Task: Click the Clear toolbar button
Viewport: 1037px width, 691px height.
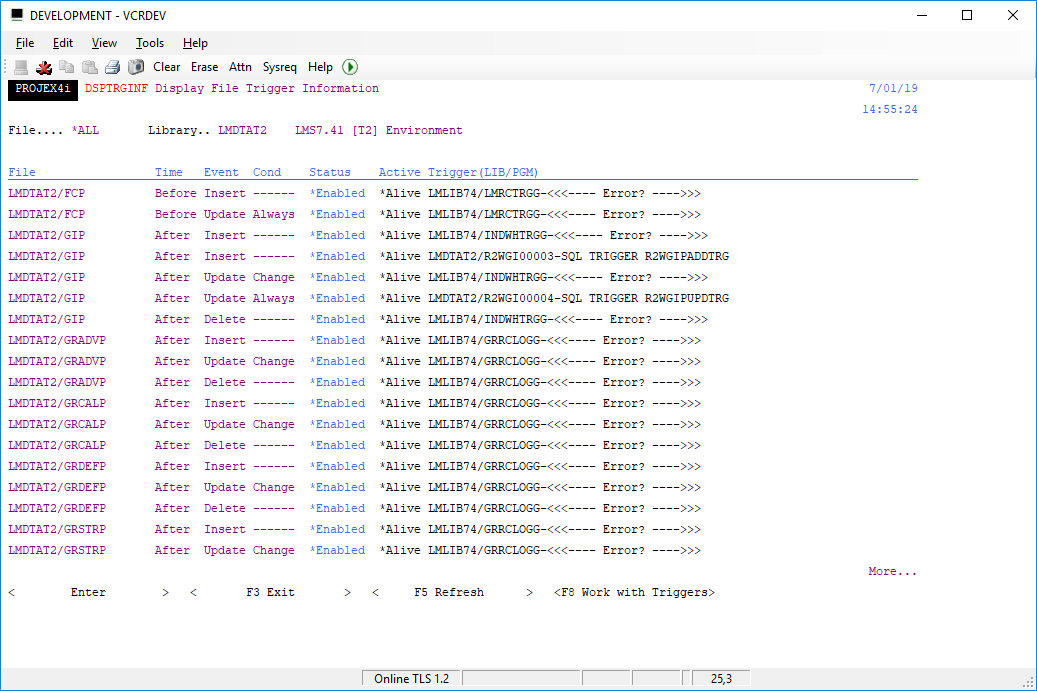Action: coord(167,67)
